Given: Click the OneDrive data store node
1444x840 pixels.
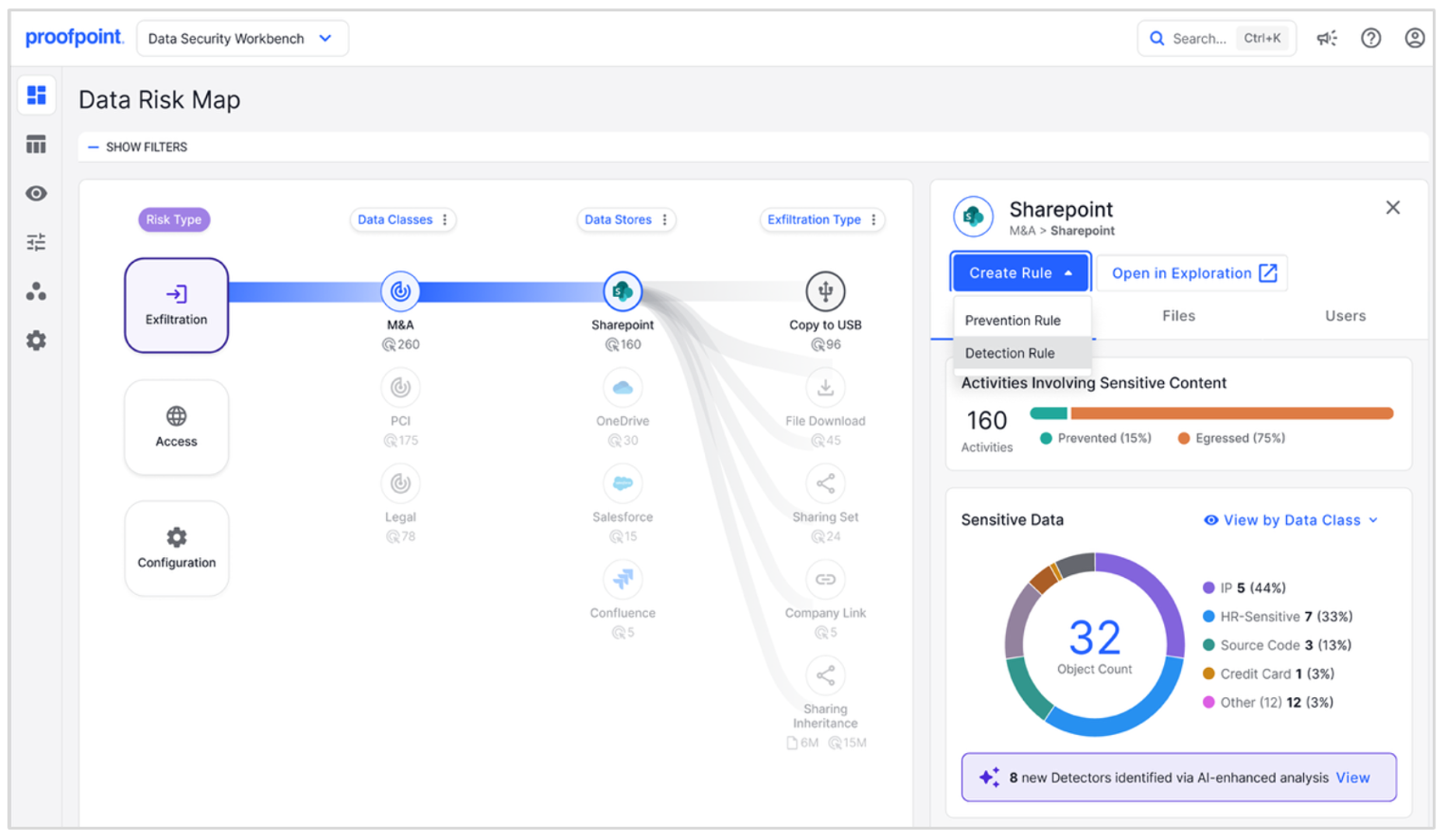Looking at the screenshot, I should 622,388.
